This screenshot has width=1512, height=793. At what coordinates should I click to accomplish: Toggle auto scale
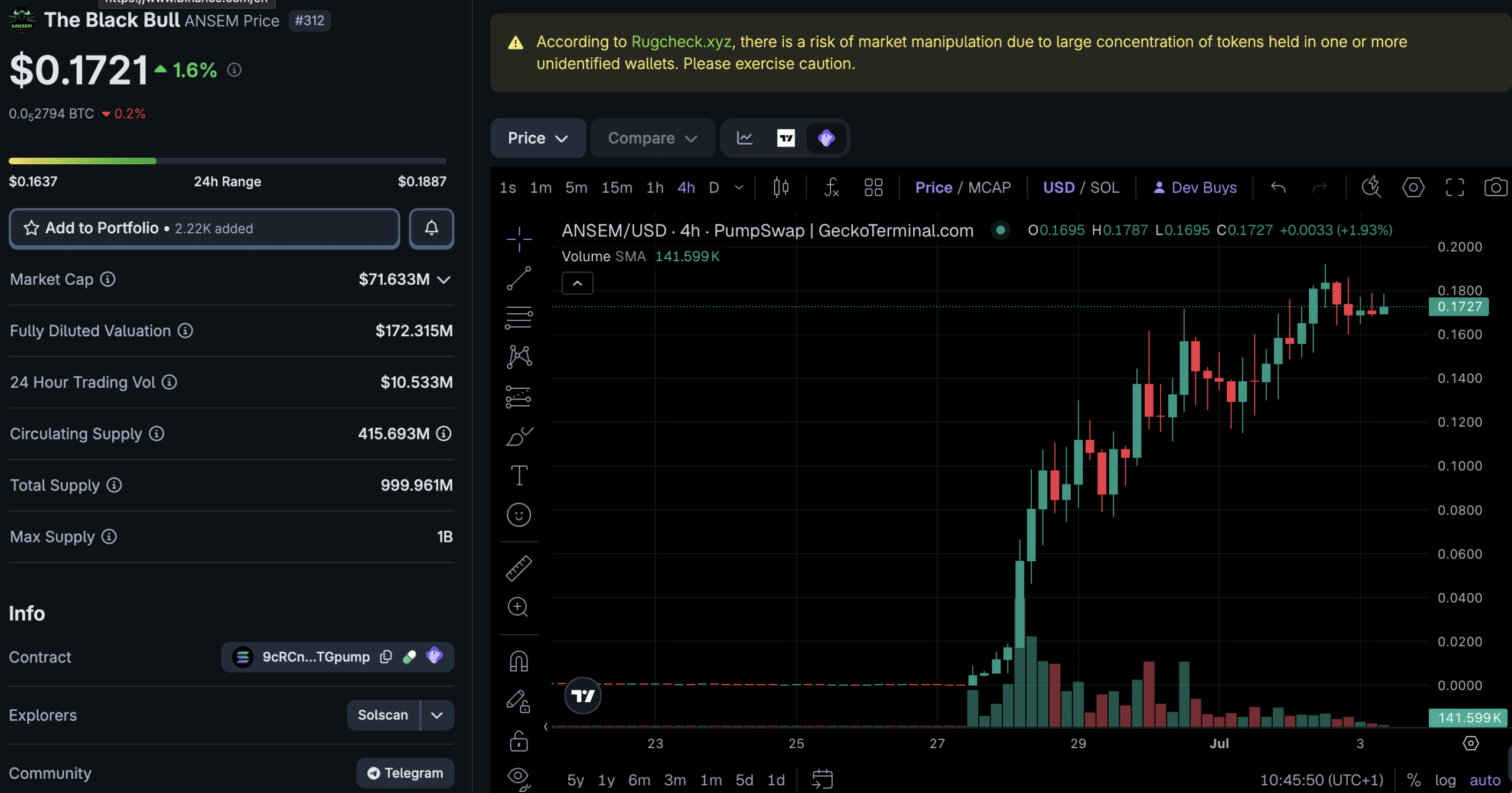tap(1485, 780)
